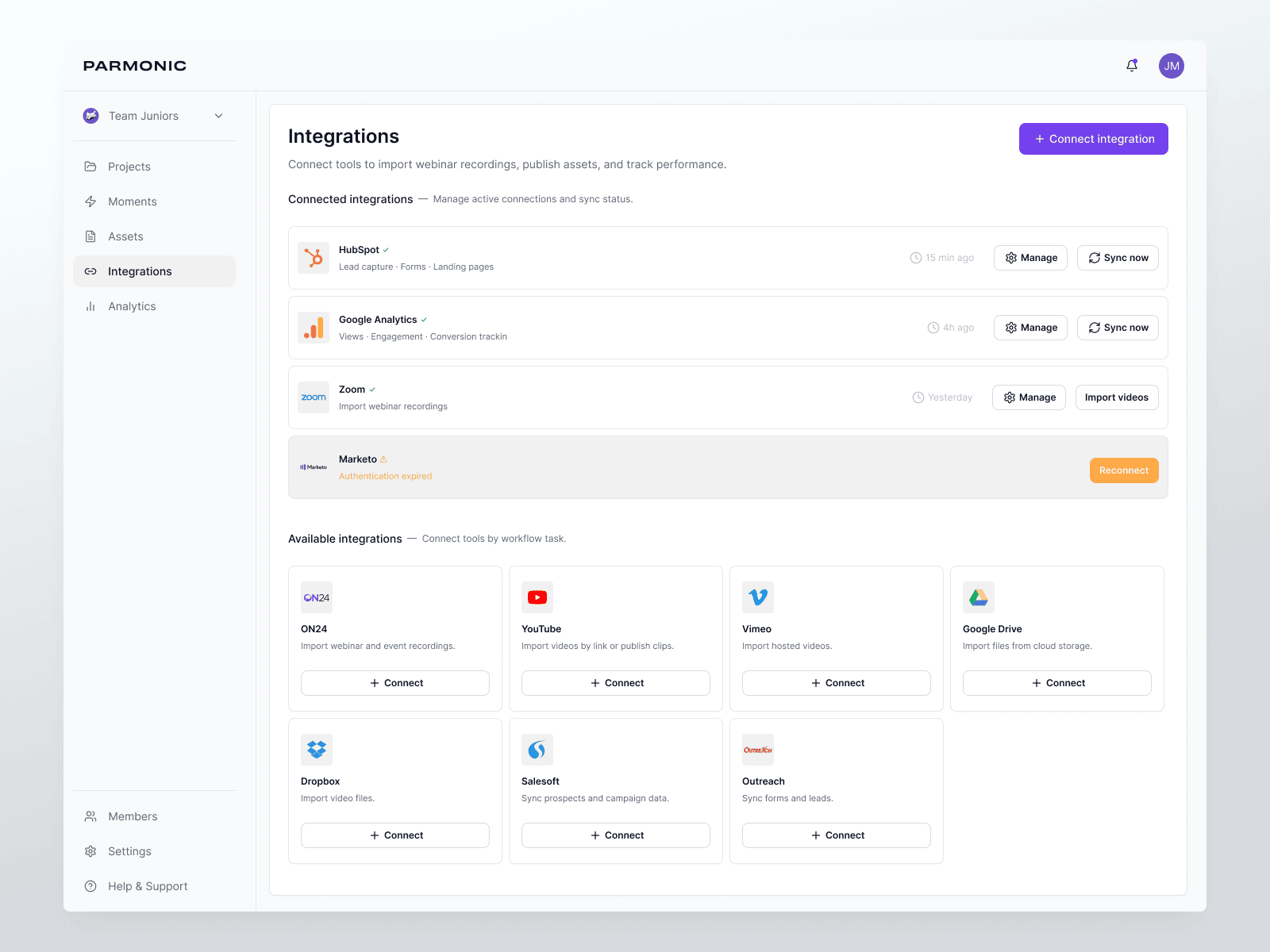Open the notifications bell
Image resolution: width=1270 pixels, height=952 pixels.
click(1132, 66)
